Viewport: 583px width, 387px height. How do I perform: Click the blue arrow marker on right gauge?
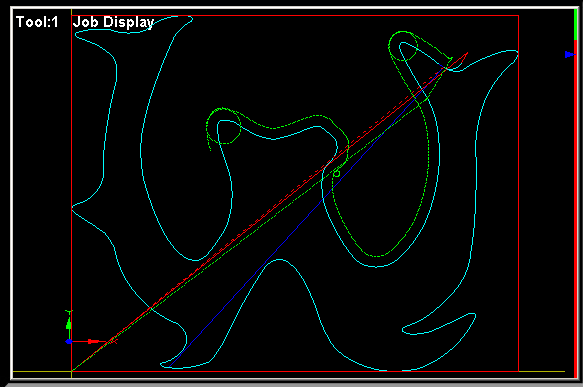pos(570,55)
